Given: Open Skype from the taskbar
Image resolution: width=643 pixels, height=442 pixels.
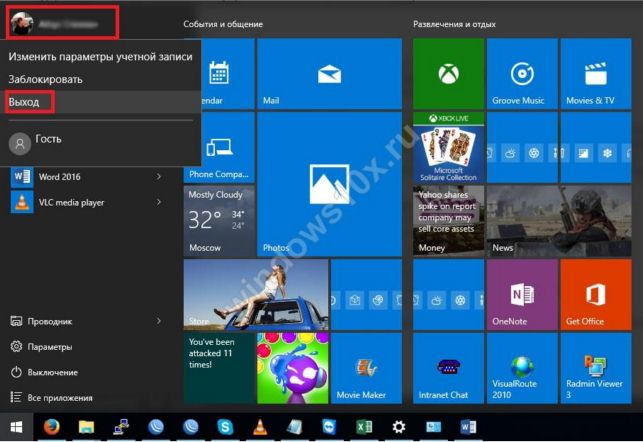Looking at the screenshot, I should pyautogui.click(x=225, y=427).
